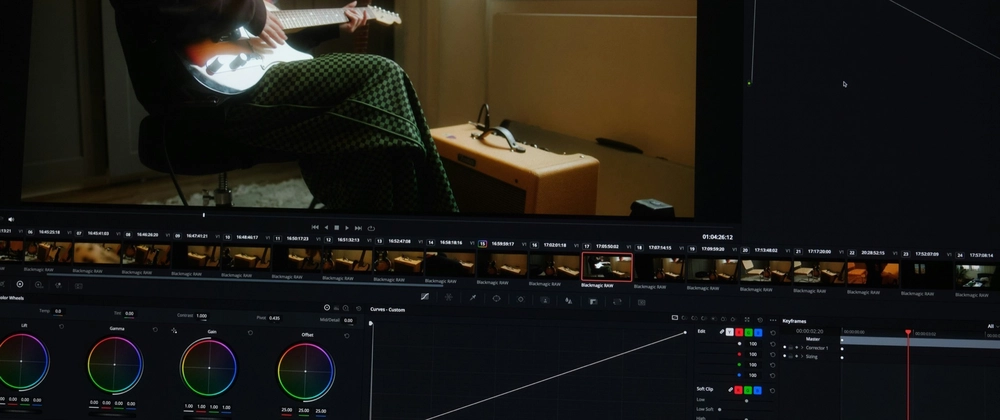Viewport: 1000px width, 420px height.
Task: Reset the Gamma color wheel
Action: [x=155, y=329]
